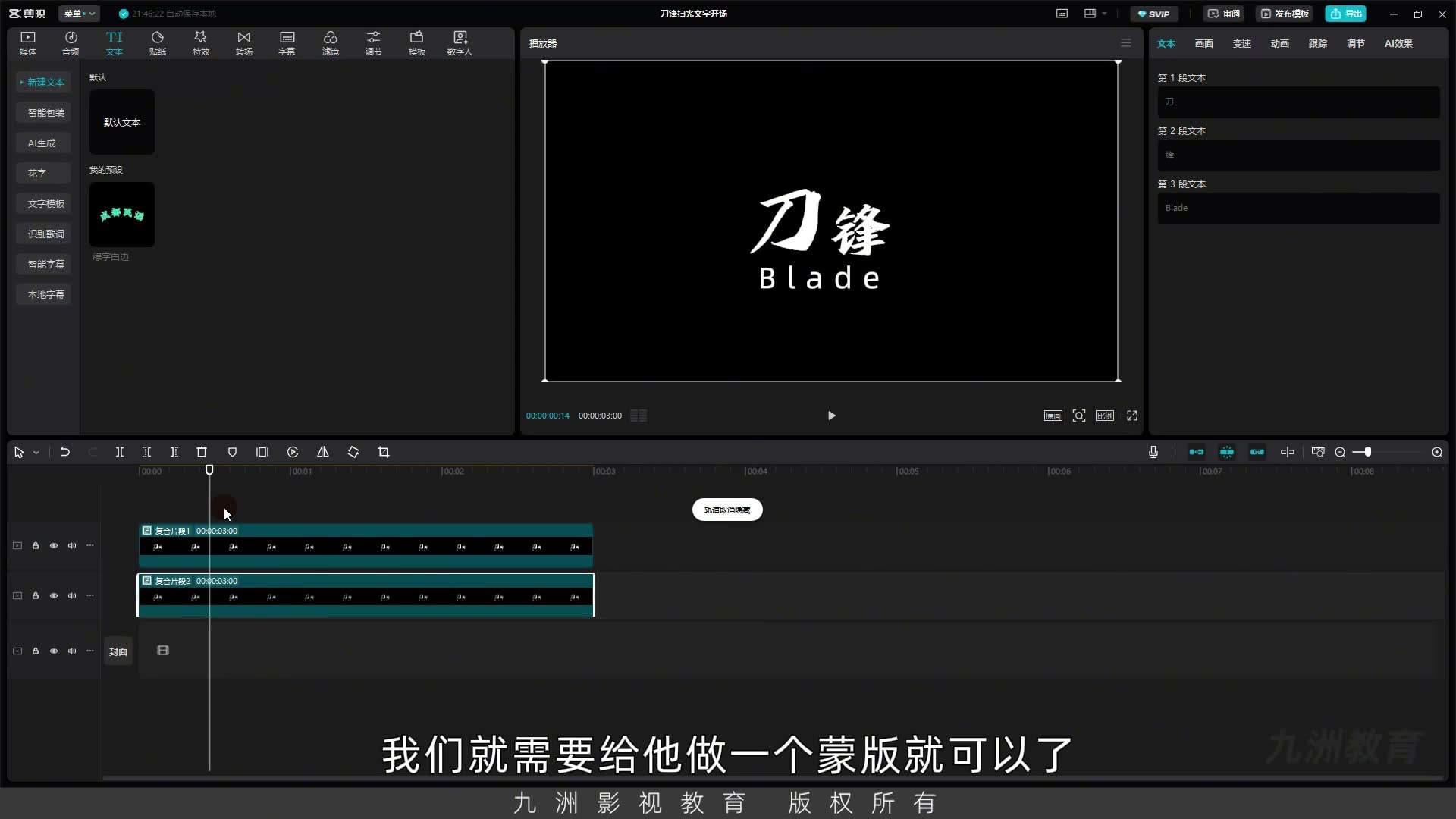Switch to the 画面 tab

pos(1204,44)
